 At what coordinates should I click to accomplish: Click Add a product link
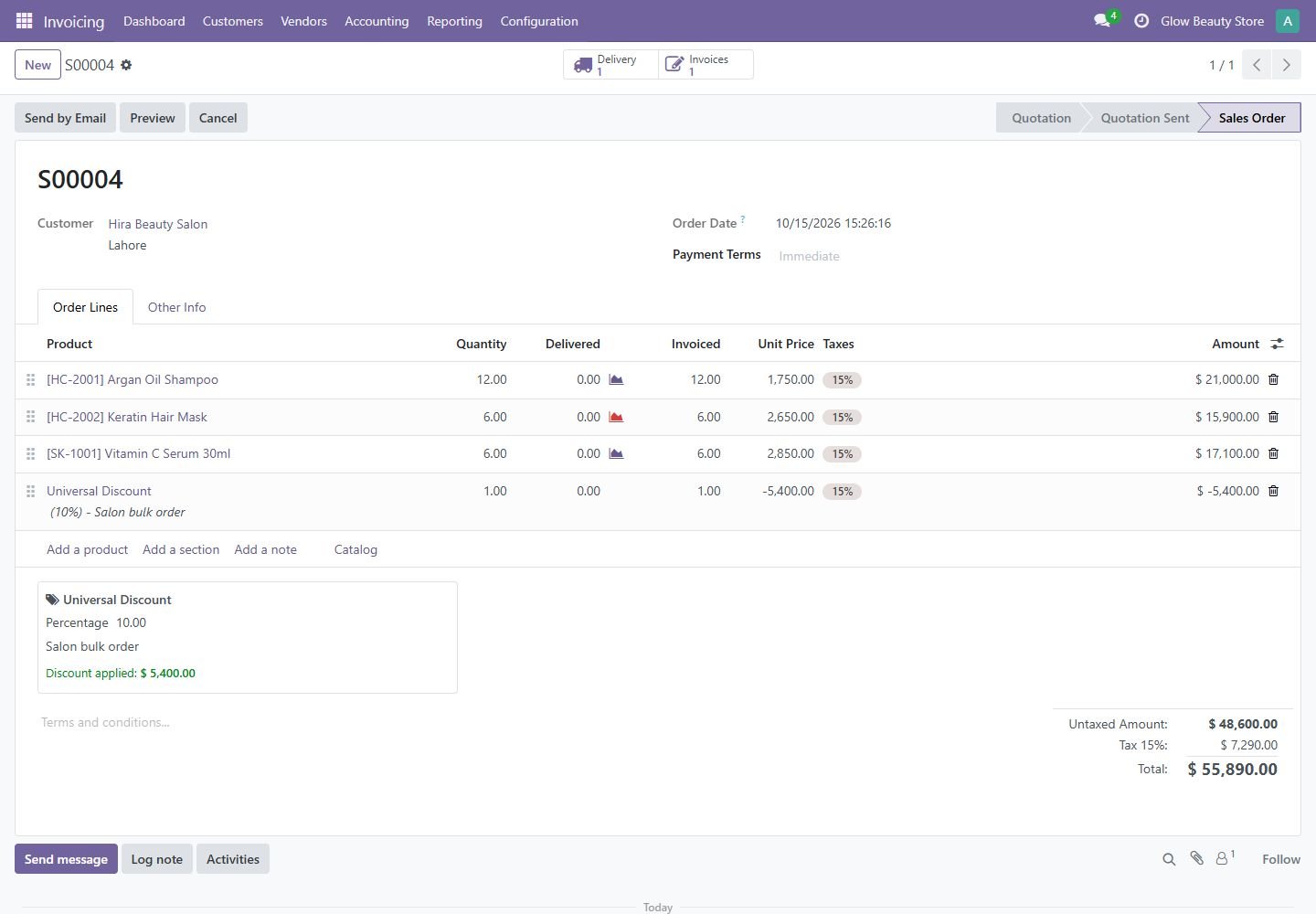pyautogui.click(x=87, y=549)
